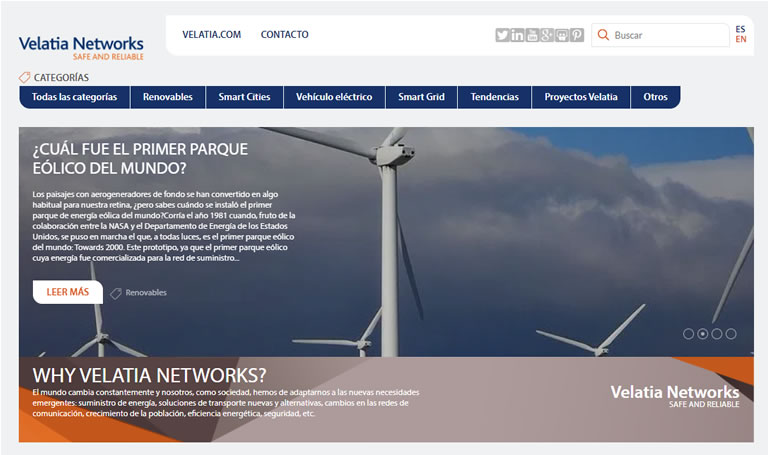Open the Todas las categorías tab
Viewport: 768px width, 455px height.
pos(74,97)
